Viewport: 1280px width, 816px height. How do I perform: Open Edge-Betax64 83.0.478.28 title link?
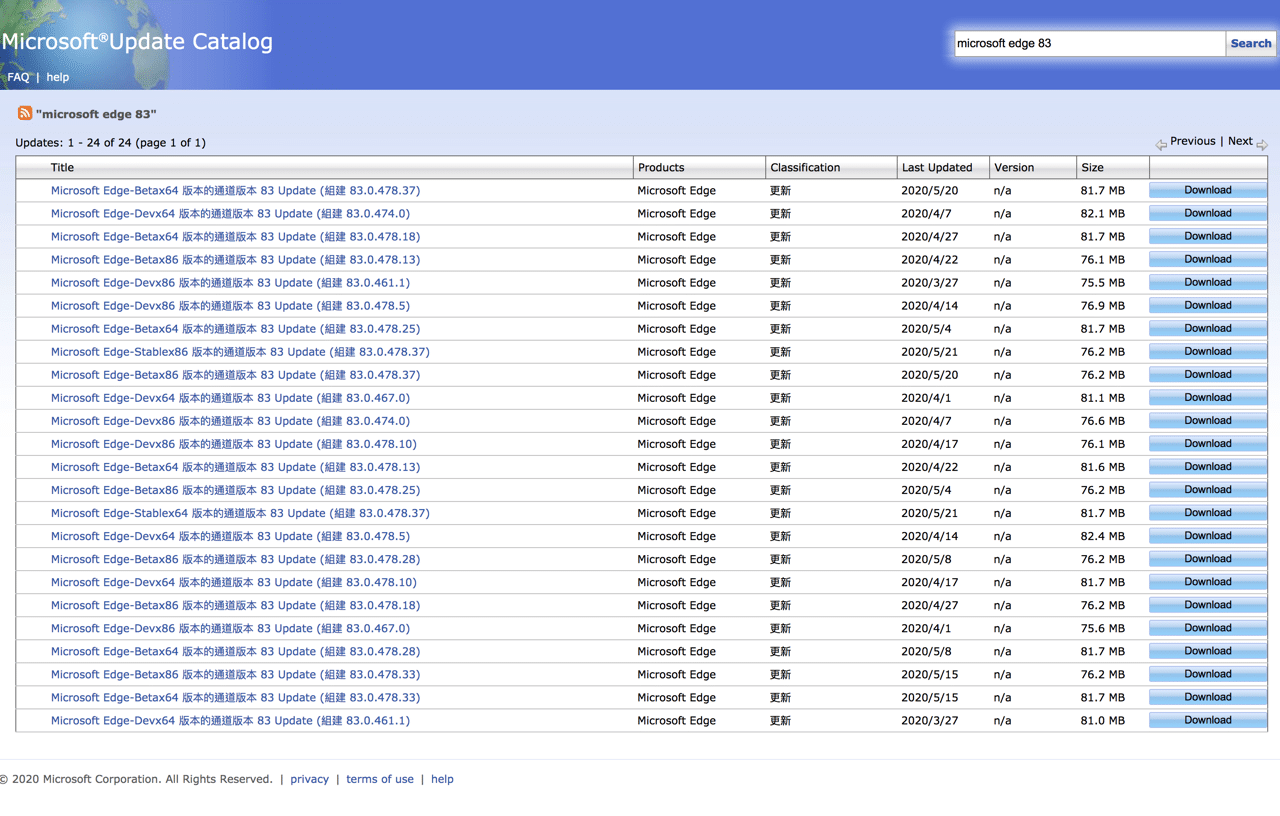pyautogui.click(x=235, y=651)
